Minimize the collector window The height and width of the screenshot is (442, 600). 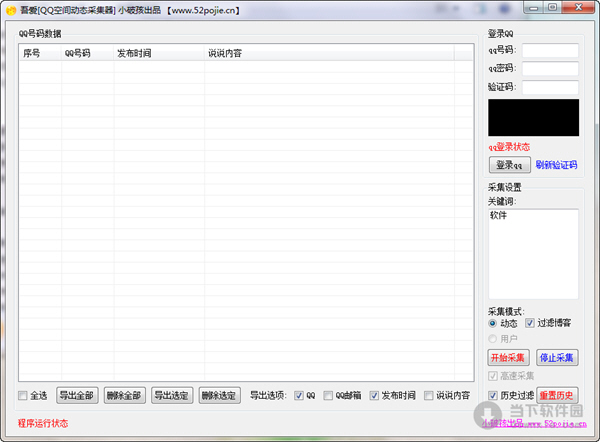coord(534,8)
